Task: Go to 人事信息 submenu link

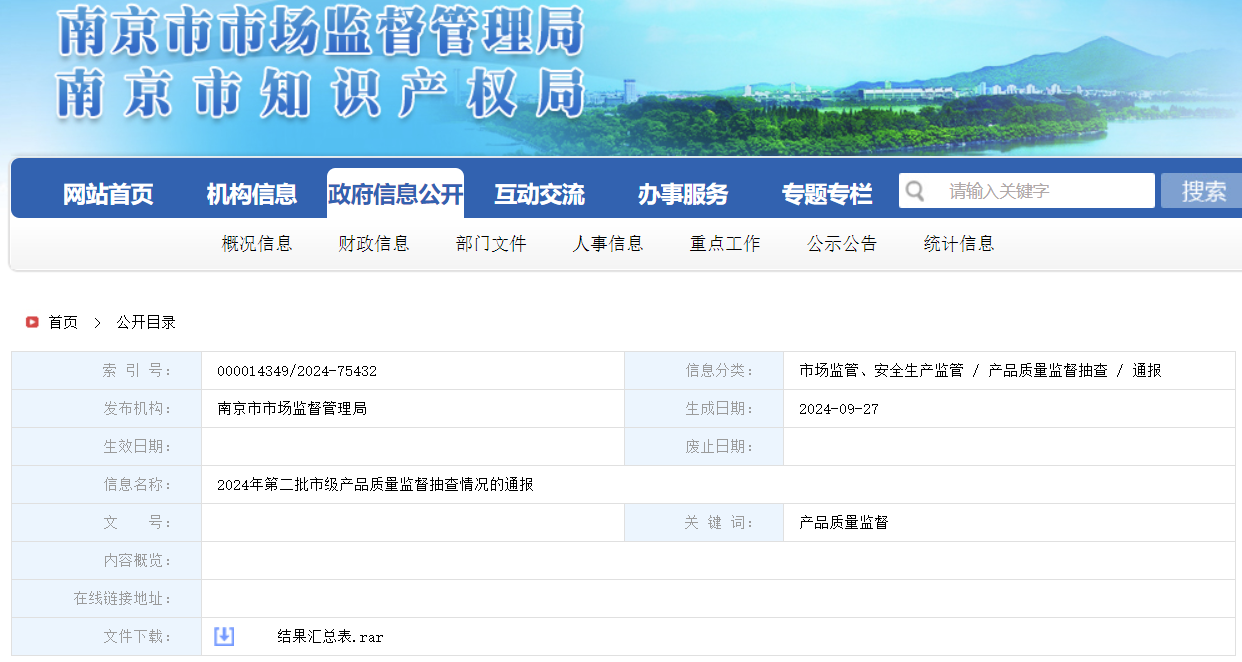Action: 608,244
